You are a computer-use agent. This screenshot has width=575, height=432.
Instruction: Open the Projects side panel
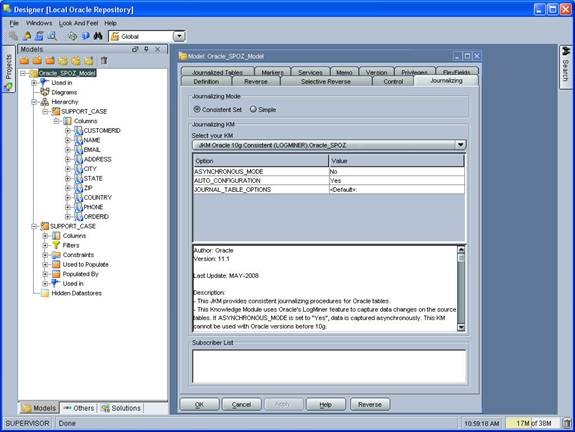point(8,69)
